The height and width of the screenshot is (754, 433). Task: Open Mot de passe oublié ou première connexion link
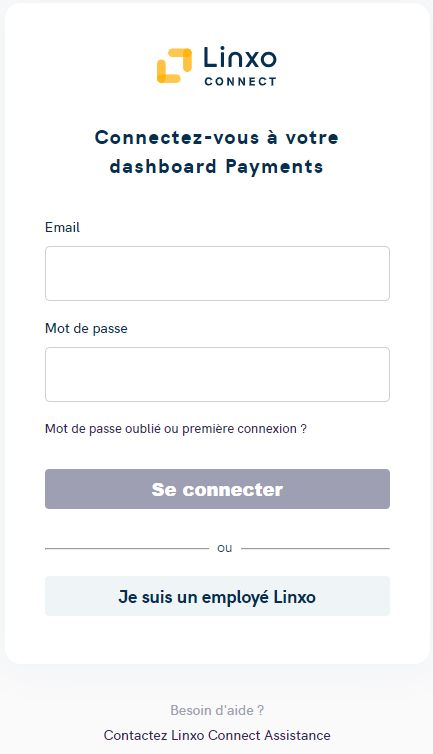176,428
